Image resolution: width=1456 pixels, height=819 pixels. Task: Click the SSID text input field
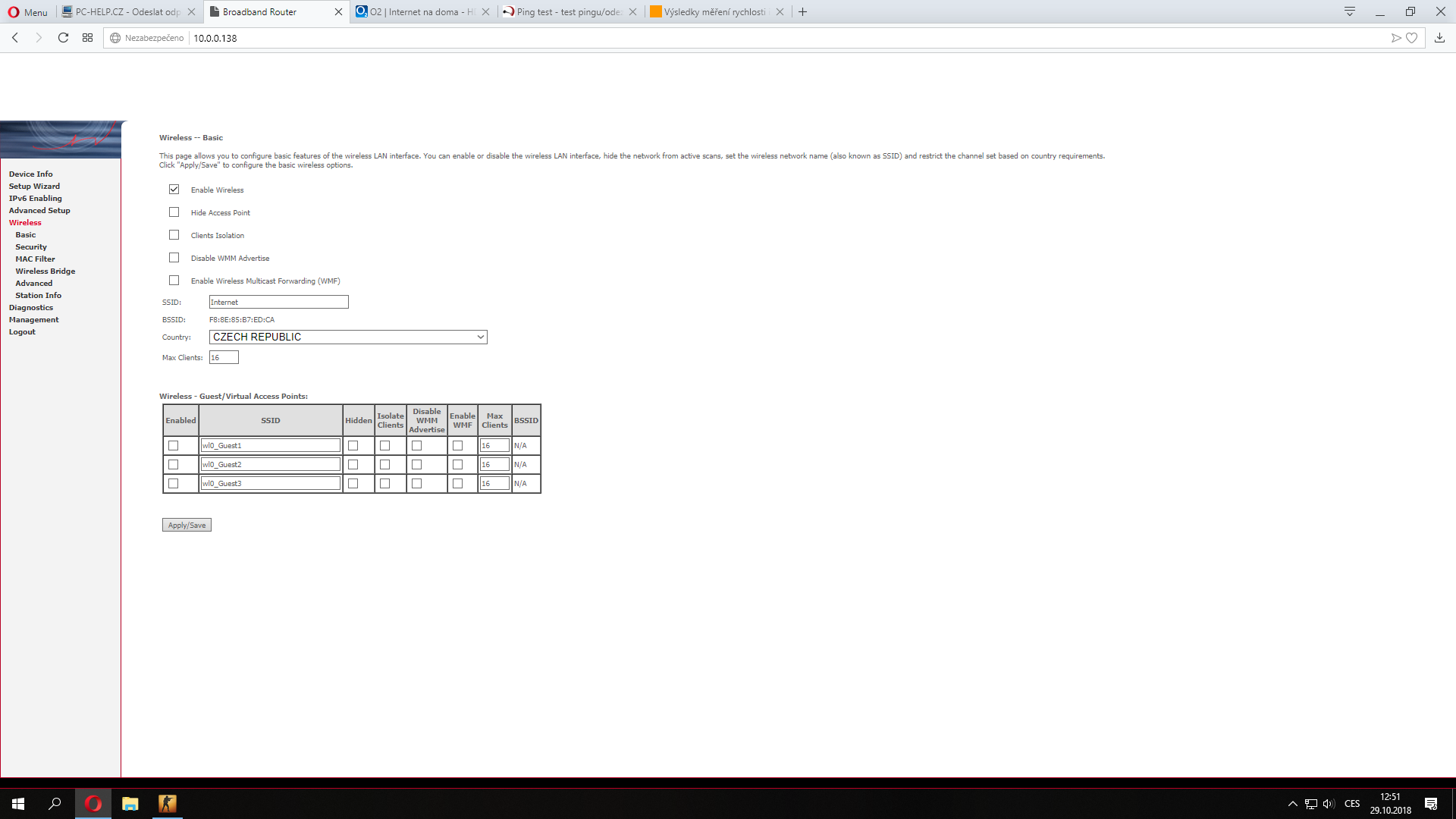[x=278, y=303]
